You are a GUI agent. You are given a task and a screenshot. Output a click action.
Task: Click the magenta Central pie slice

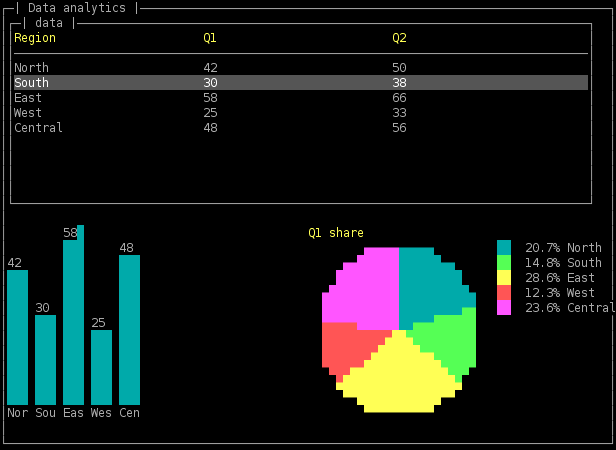(x=363, y=293)
